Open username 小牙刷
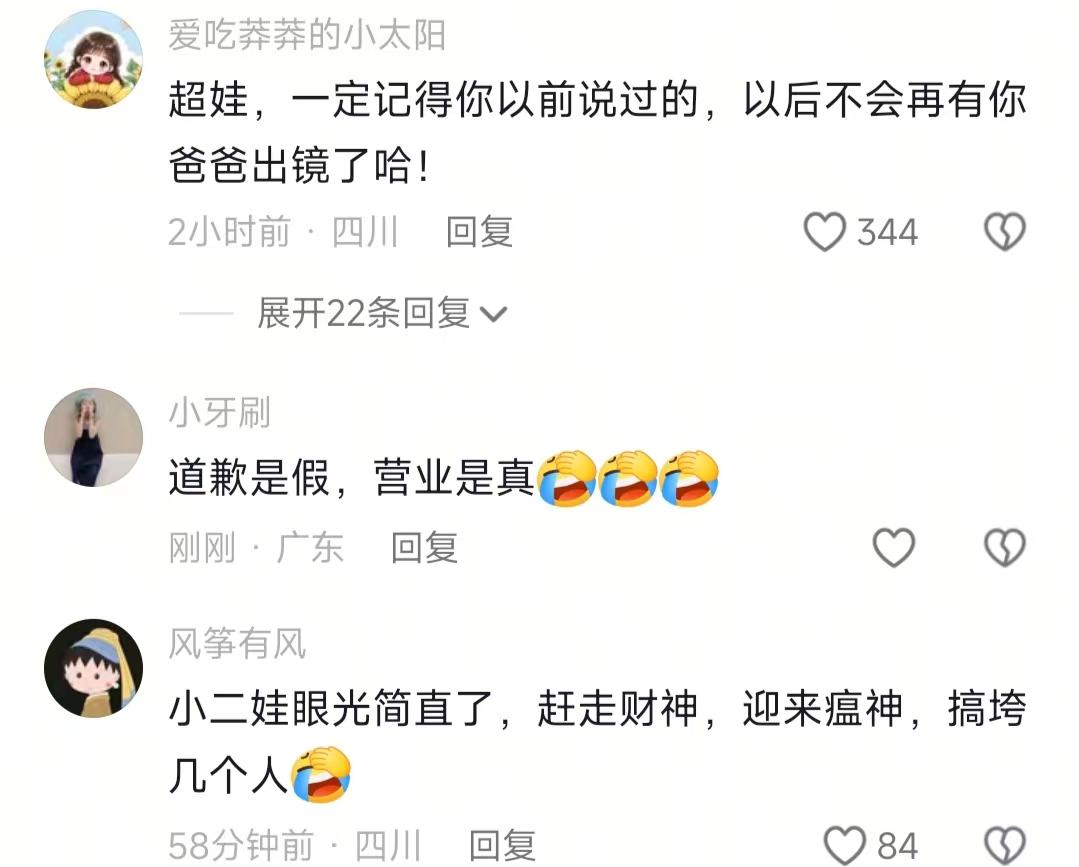The image size is (1079, 867). pyautogui.click(x=220, y=413)
